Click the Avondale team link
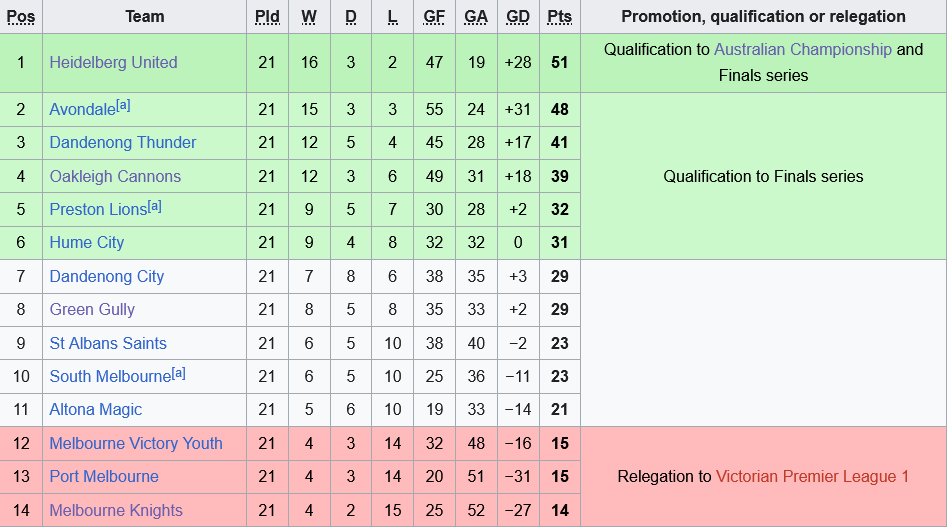The height and width of the screenshot is (530, 950). [82, 109]
